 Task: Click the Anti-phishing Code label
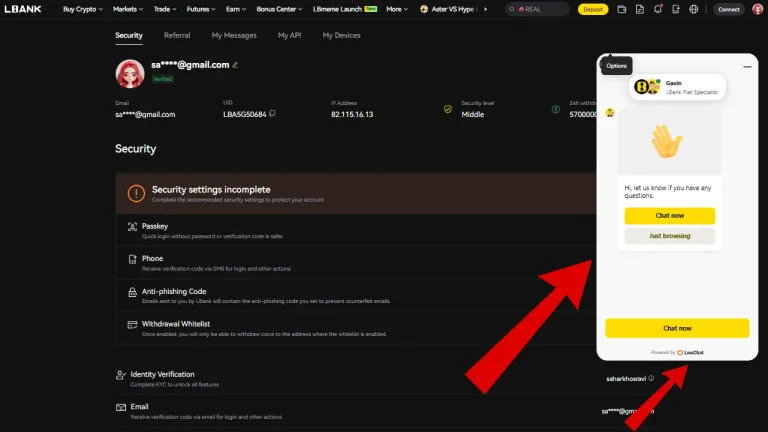tap(174, 291)
